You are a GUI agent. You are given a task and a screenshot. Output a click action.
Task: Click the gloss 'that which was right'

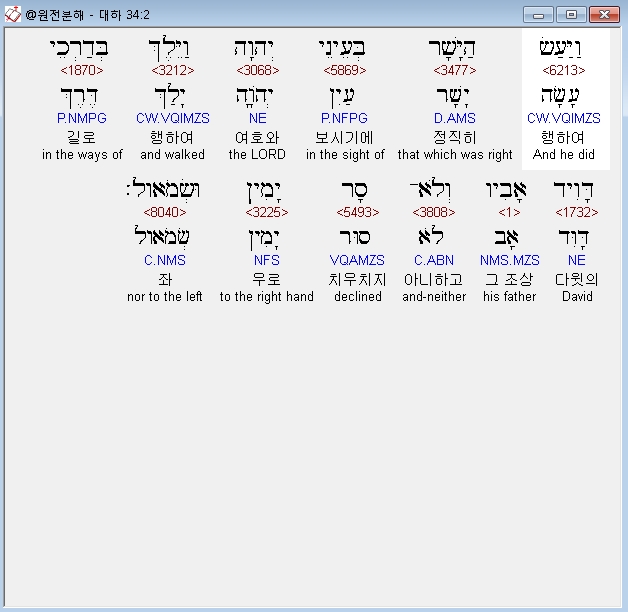pos(455,154)
